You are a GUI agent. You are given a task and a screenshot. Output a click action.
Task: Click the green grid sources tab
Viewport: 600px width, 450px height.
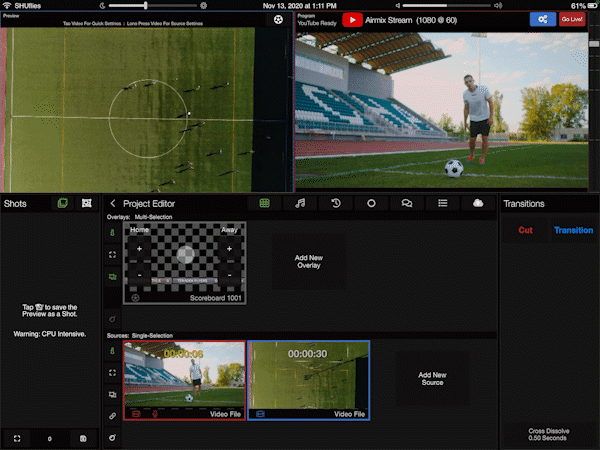pyautogui.click(x=265, y=203)
